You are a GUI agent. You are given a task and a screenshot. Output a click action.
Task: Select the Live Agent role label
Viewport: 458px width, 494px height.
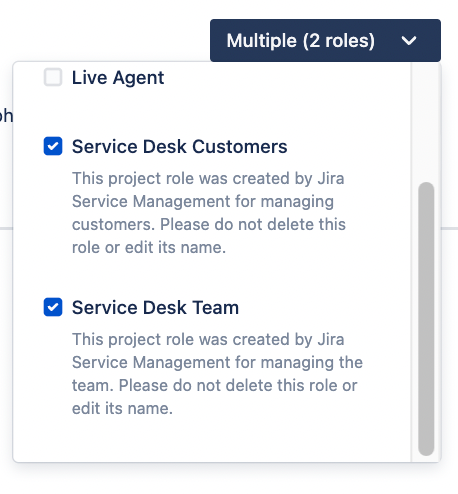pos(118,78)
